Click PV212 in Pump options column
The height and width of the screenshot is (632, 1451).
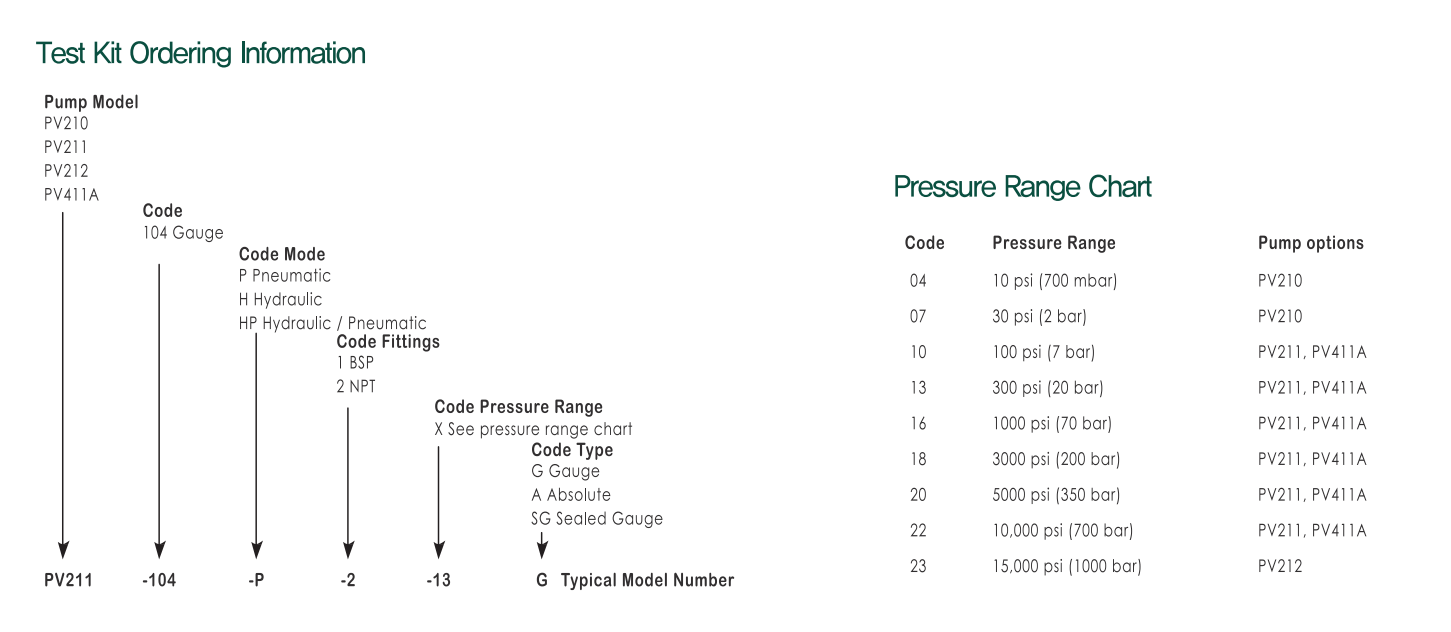pyautogui.click(x=1280, y=566)
